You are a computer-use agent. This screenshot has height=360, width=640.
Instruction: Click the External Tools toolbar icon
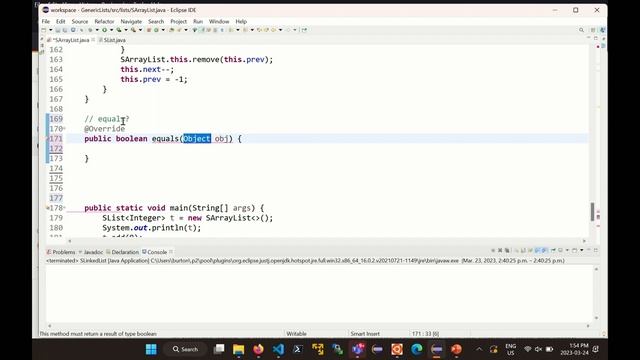click(x=133, y=30)
